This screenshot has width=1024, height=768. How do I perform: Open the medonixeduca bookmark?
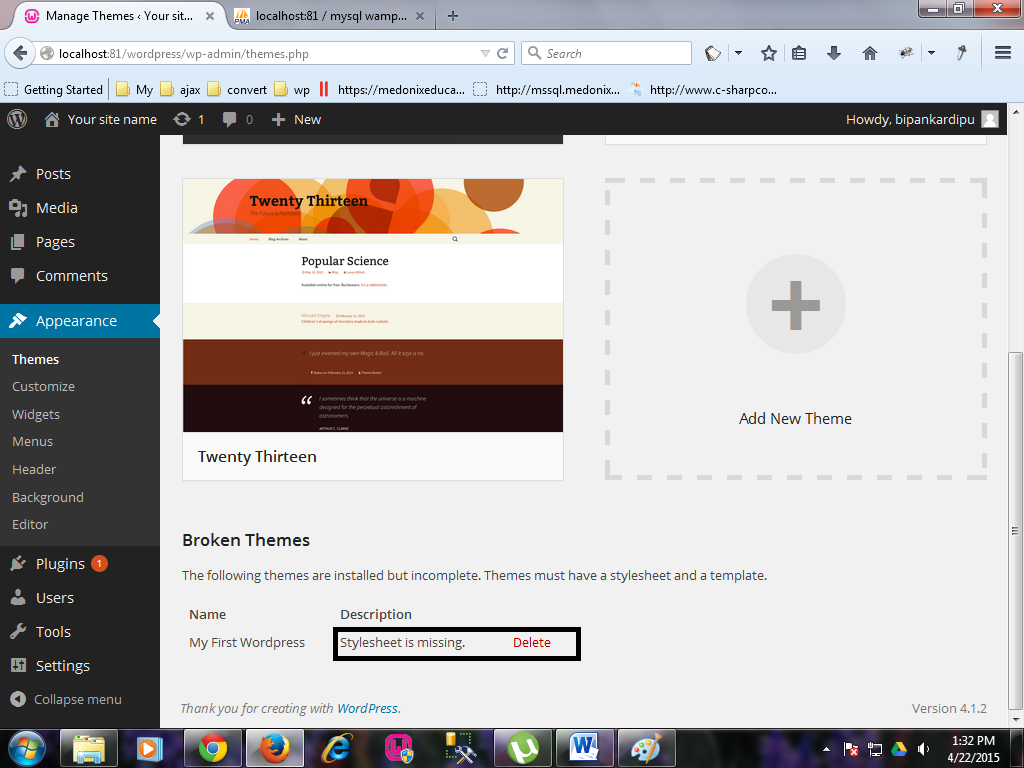coord(391,89)
